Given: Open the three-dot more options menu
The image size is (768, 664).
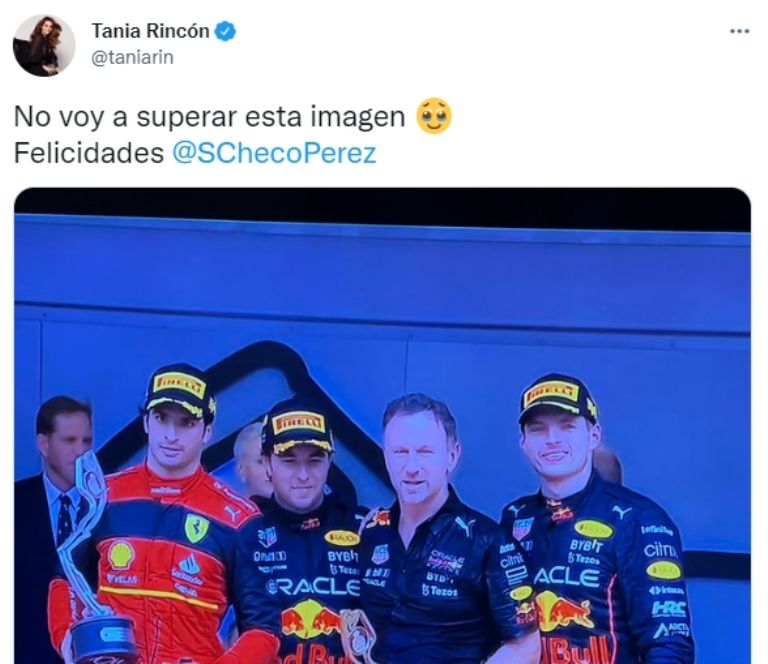Looking at the screenshot, I should [x=739, y=31].
